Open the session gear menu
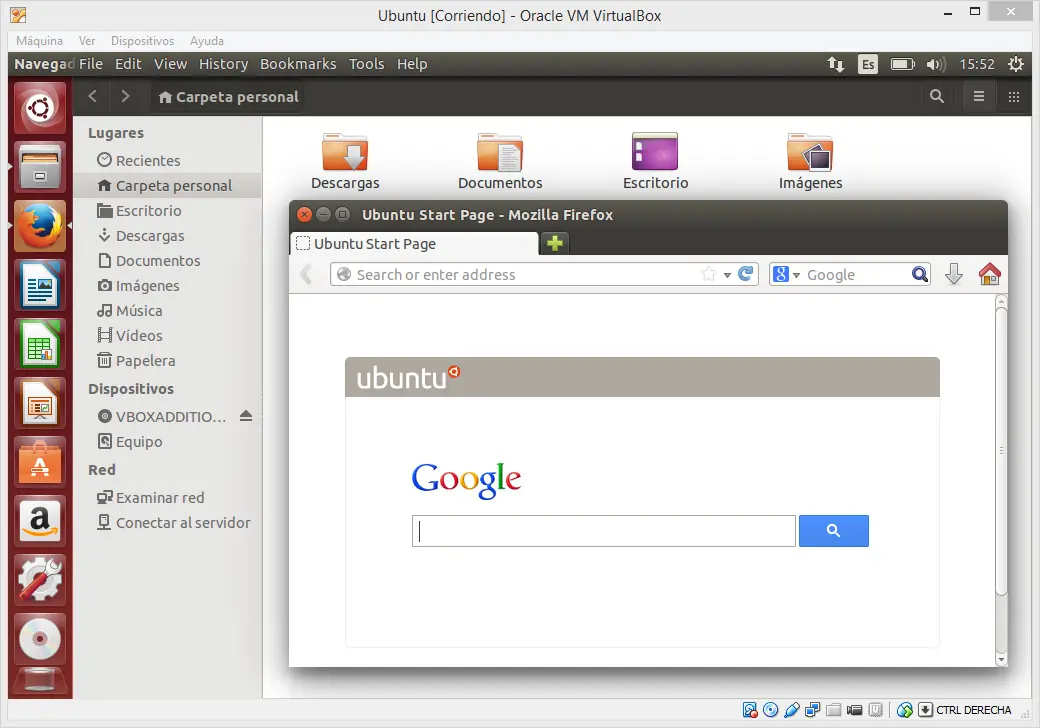Viewport: 1040px width, 728px height. coord(1016,64)
